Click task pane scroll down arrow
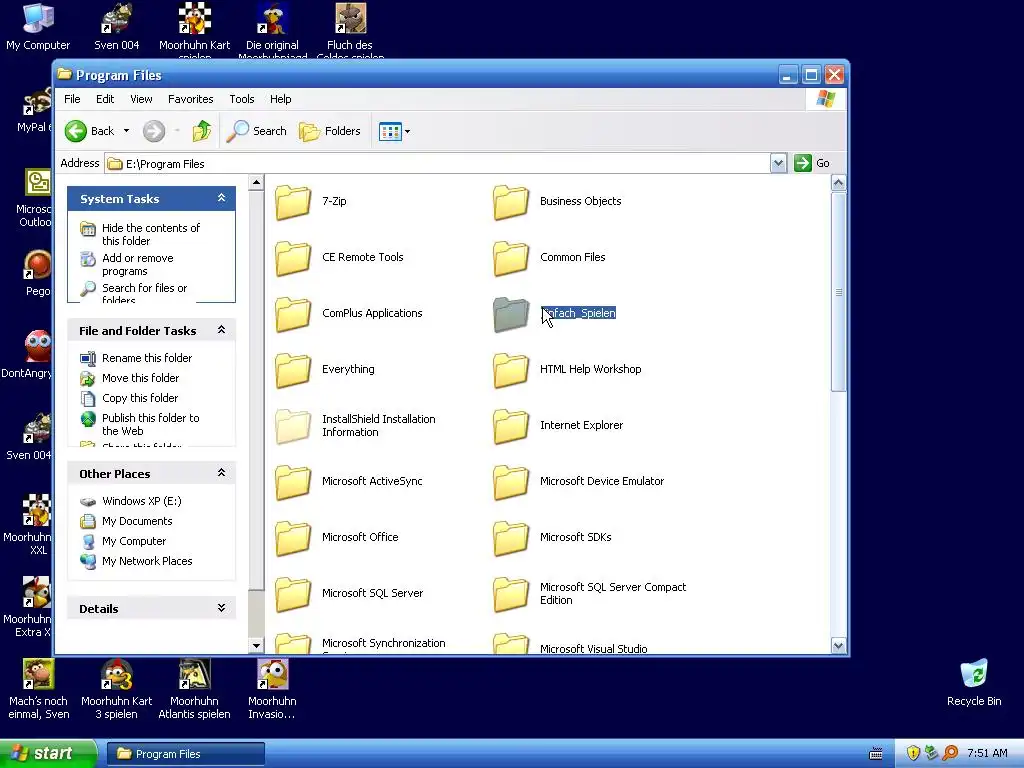 256,646
